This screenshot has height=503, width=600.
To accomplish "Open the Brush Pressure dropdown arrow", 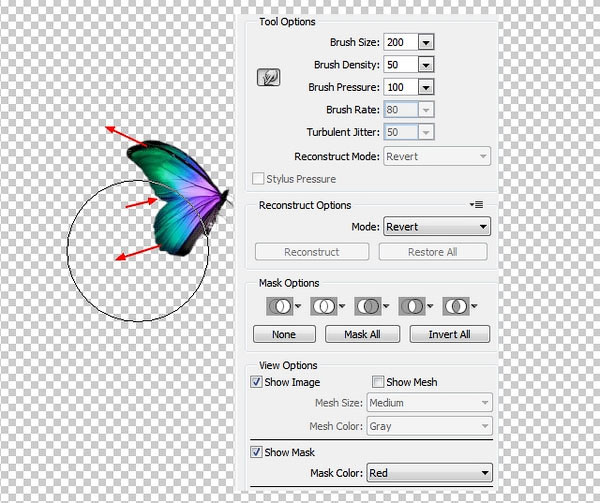I will pyautogui.click(x=426, y=87).
